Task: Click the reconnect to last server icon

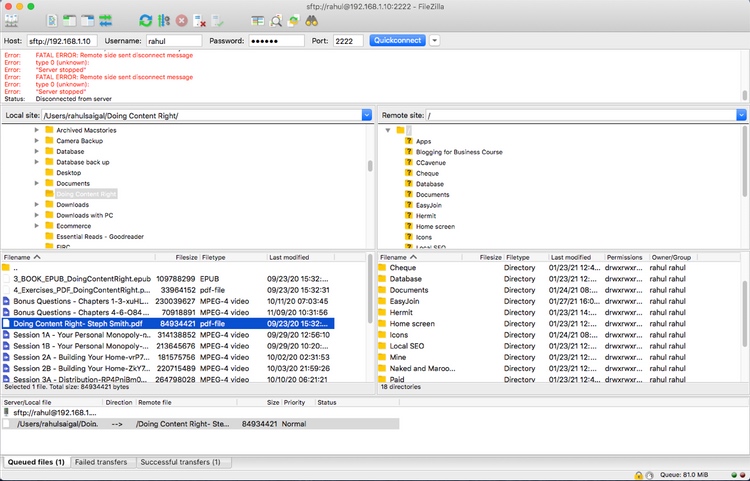Action: 217,20
